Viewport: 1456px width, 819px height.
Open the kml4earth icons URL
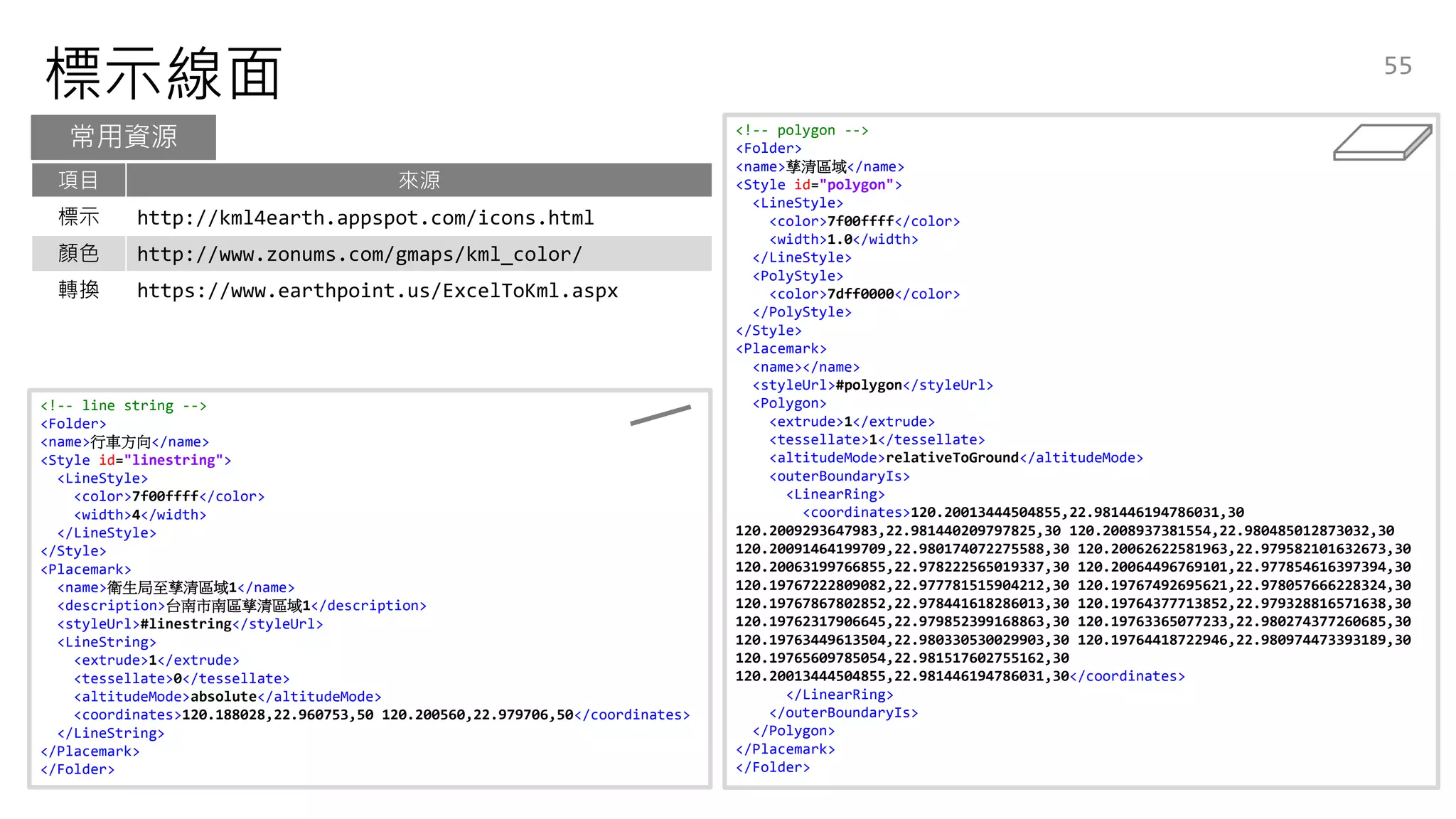pyautogui.click(x=365, y=218)
